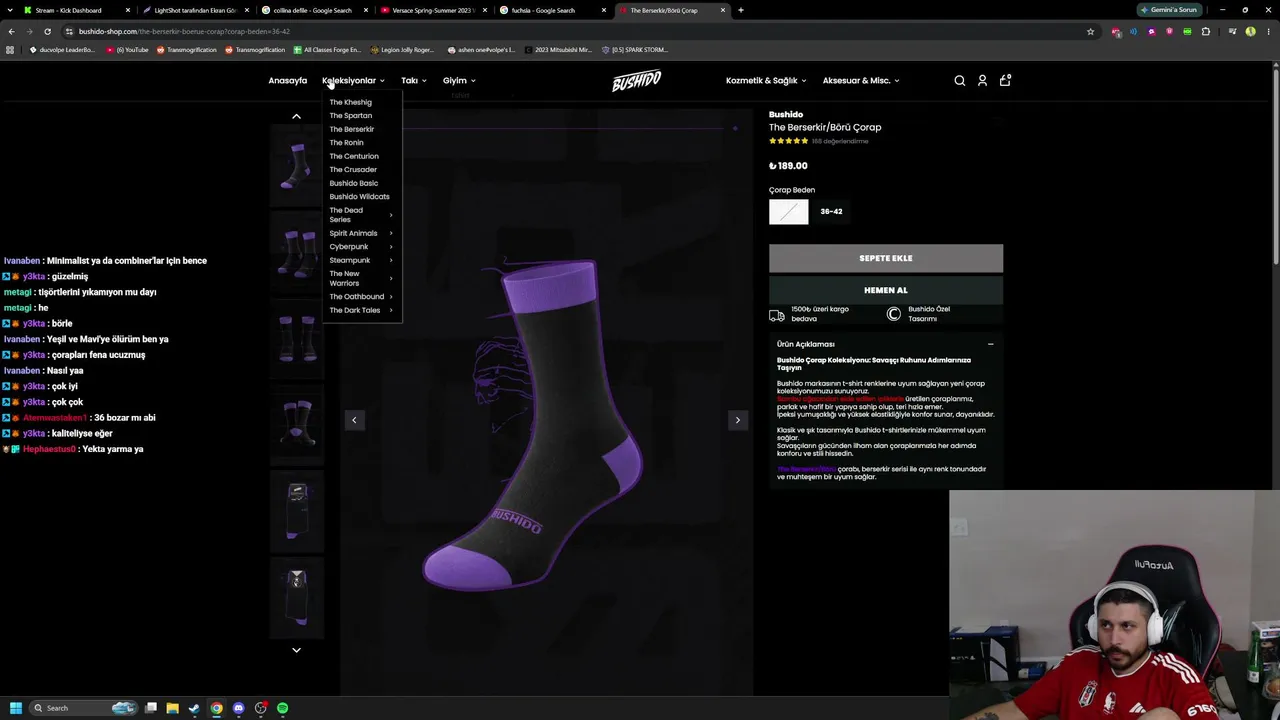Collapse the Ürün Açıklaması section
Screen dimensions: 1280x720
(x=990, y=344)
